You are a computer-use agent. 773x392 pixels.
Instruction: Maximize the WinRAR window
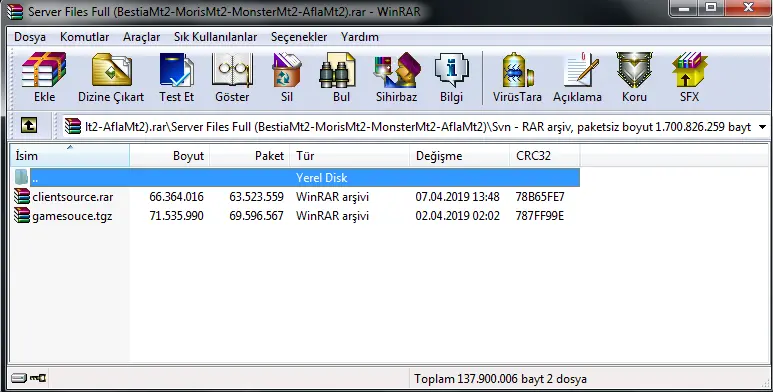711,8
